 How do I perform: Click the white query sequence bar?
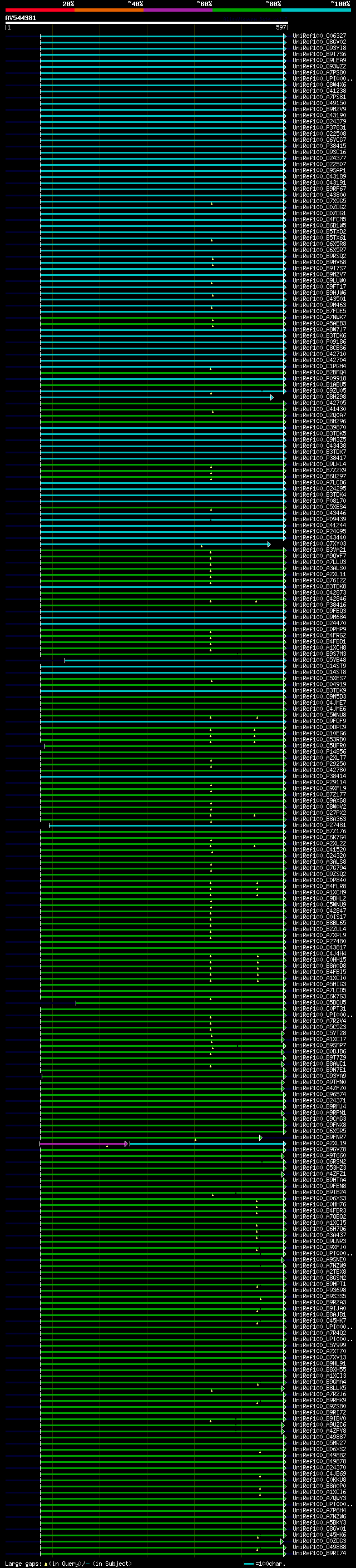(146, 23)
